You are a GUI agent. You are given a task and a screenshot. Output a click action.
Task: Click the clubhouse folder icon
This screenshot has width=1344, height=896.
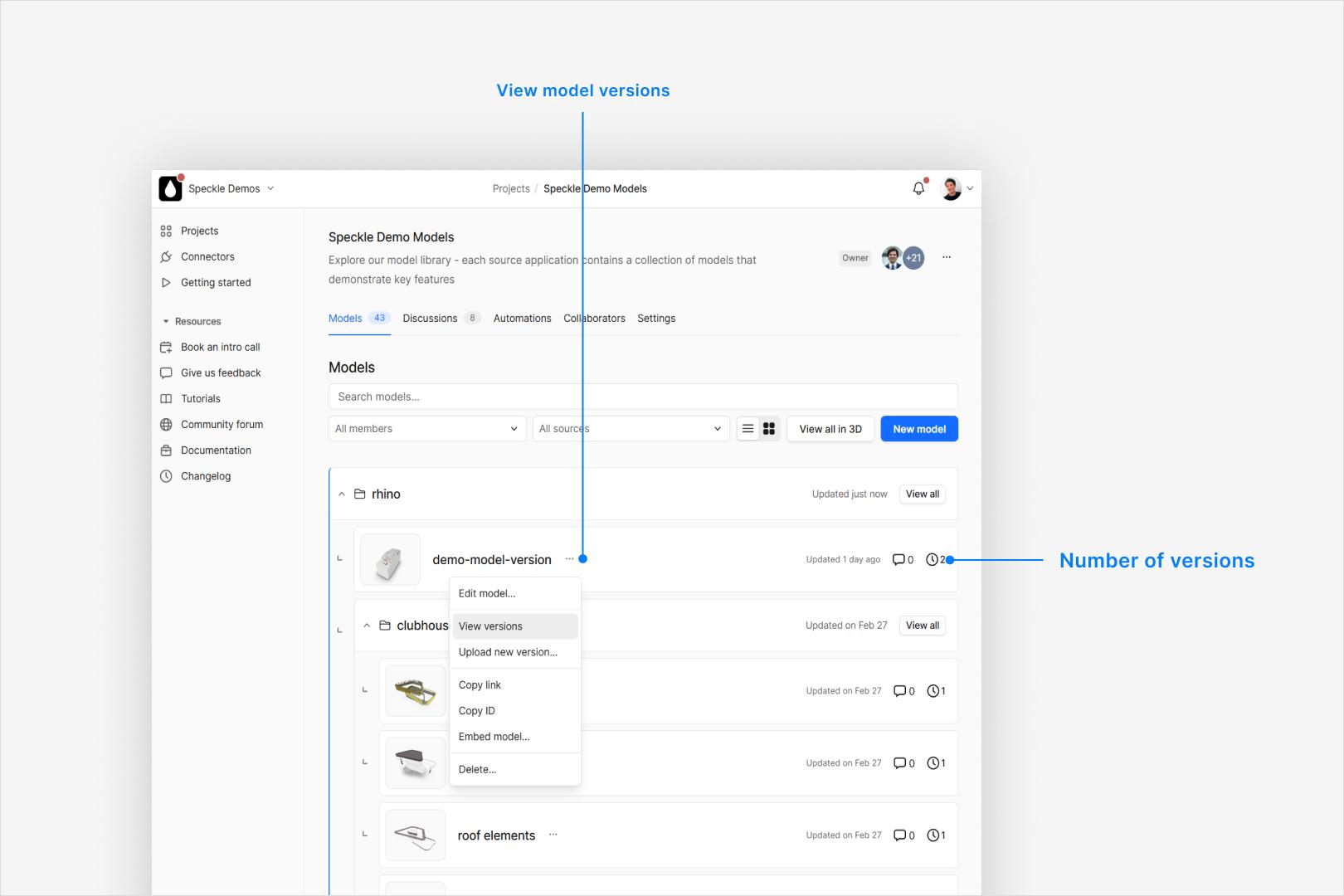pyautogui.click(x=385, y=625)
